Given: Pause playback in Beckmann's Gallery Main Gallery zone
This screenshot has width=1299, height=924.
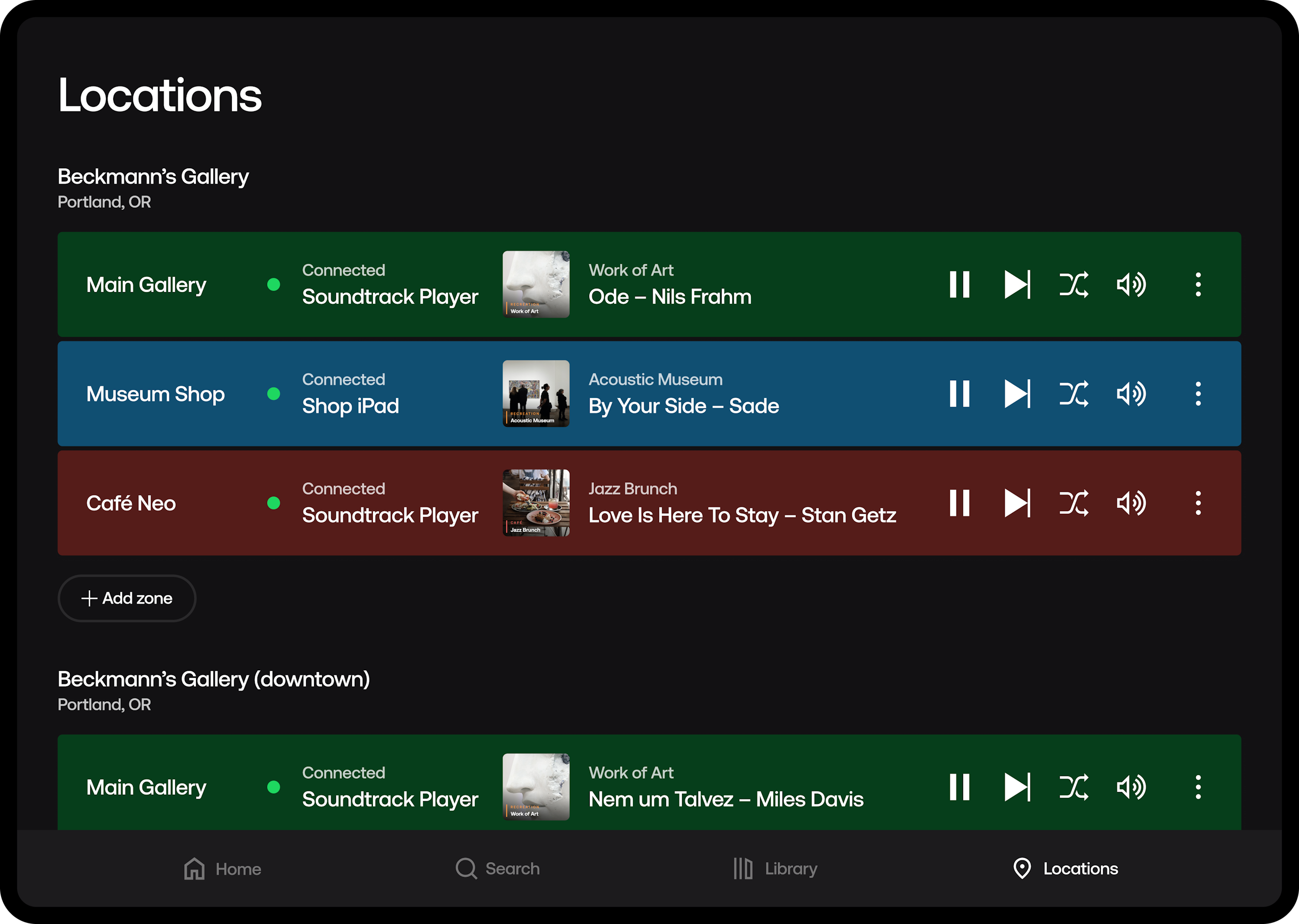Looking at the screenshot, I should tap(959, 285).
